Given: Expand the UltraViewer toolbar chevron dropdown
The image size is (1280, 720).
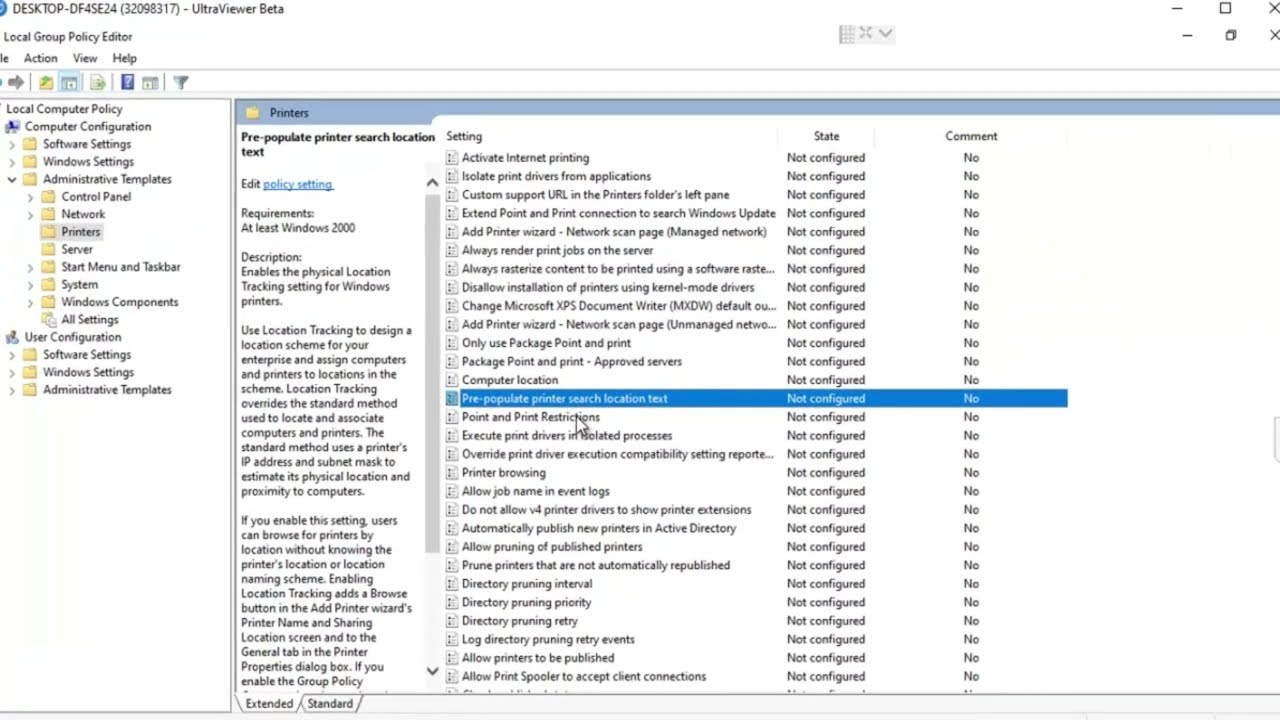Looking at the screenshot, I should pos(885,33).
